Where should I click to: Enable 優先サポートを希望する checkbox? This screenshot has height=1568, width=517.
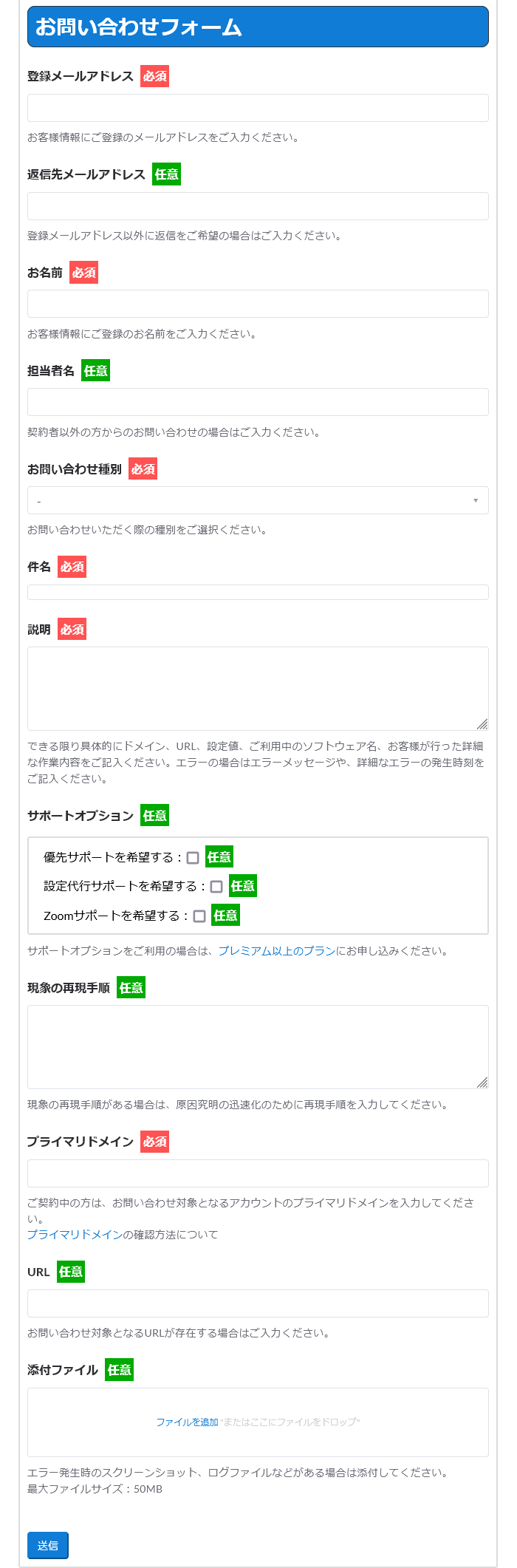pos(192,857)
